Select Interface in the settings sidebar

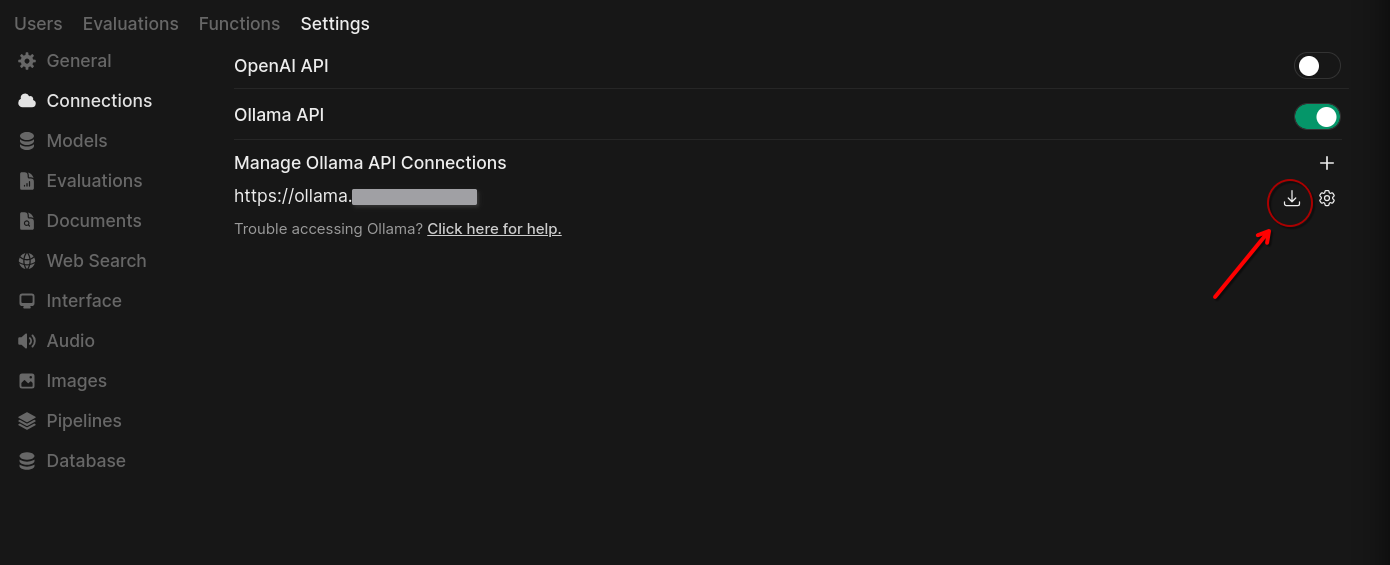tap(84, 301)
